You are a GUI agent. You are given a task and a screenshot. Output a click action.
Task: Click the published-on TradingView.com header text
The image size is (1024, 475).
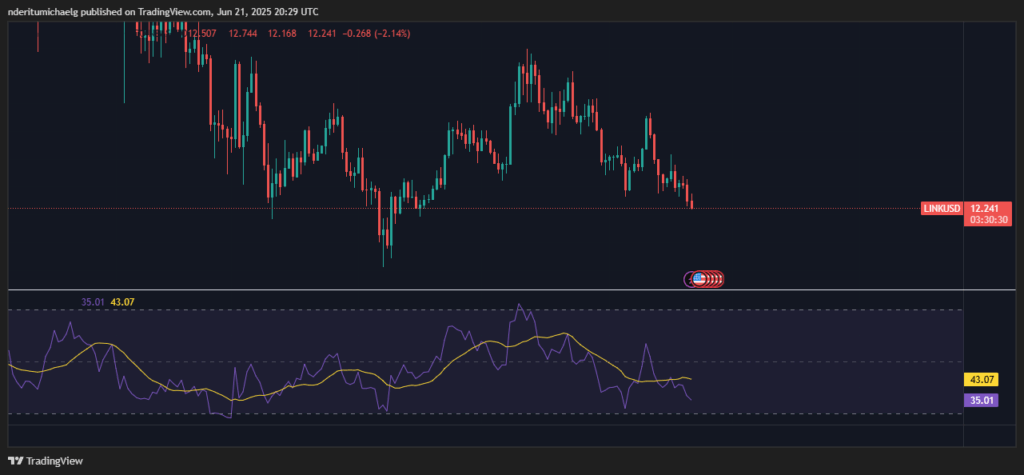(x=163, y=12)
